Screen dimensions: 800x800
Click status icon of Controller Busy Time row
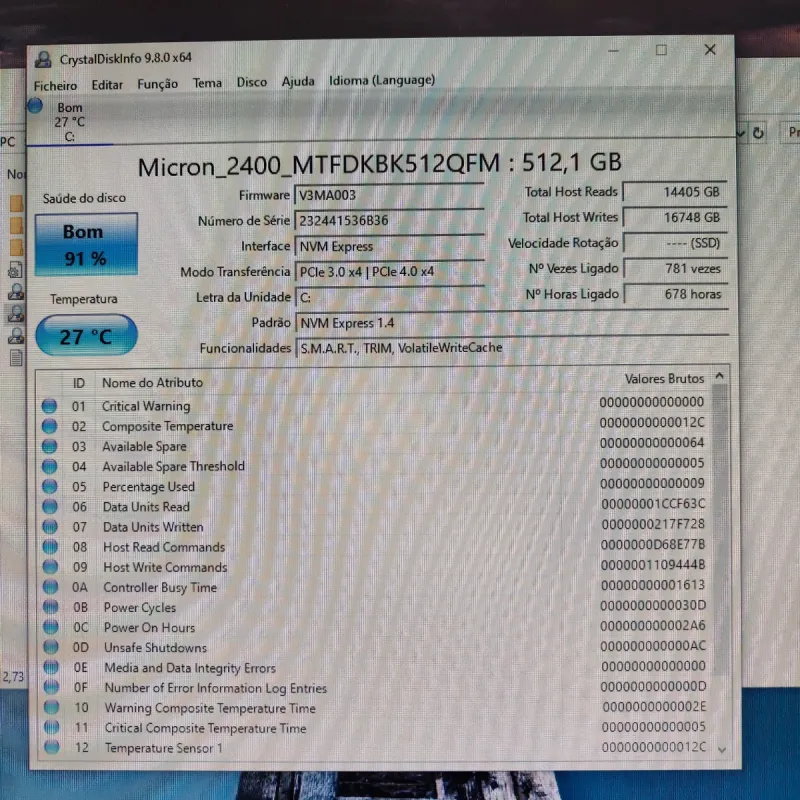[x=51, y=587]
